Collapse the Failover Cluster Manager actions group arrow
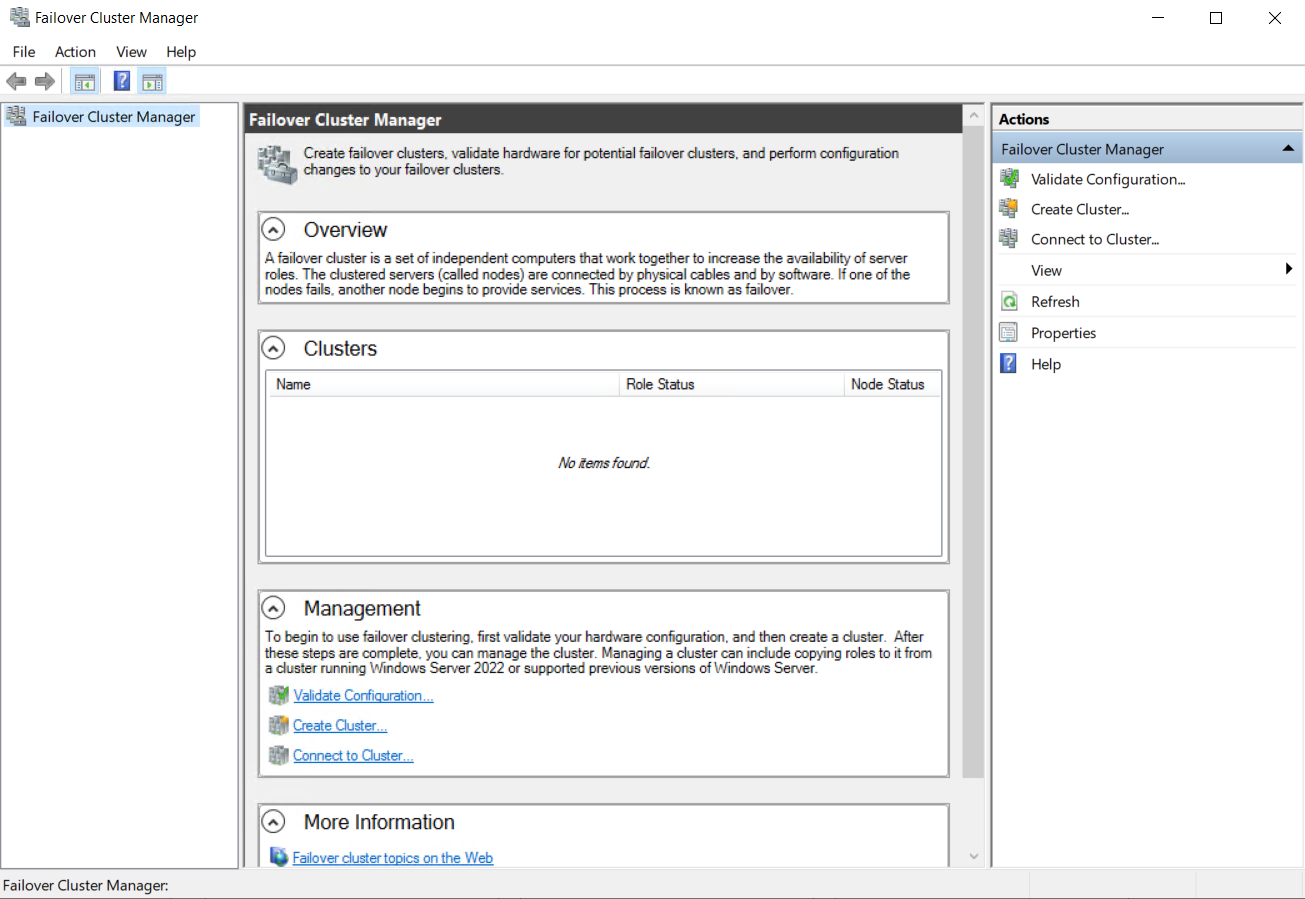Viewport: 1305px width, 899px height. 1288,149
